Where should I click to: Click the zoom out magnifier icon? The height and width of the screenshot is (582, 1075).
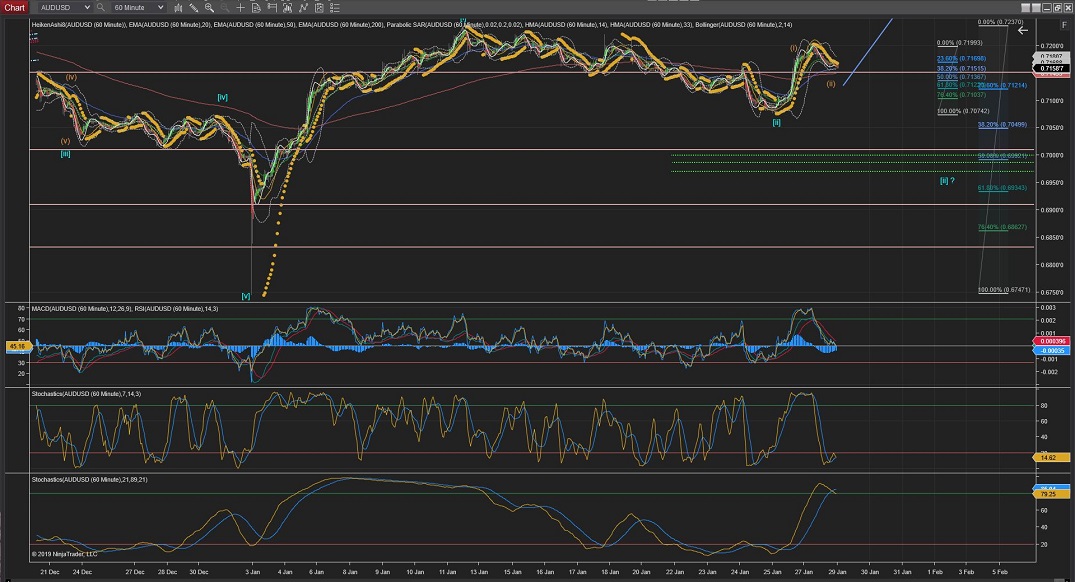224,8
